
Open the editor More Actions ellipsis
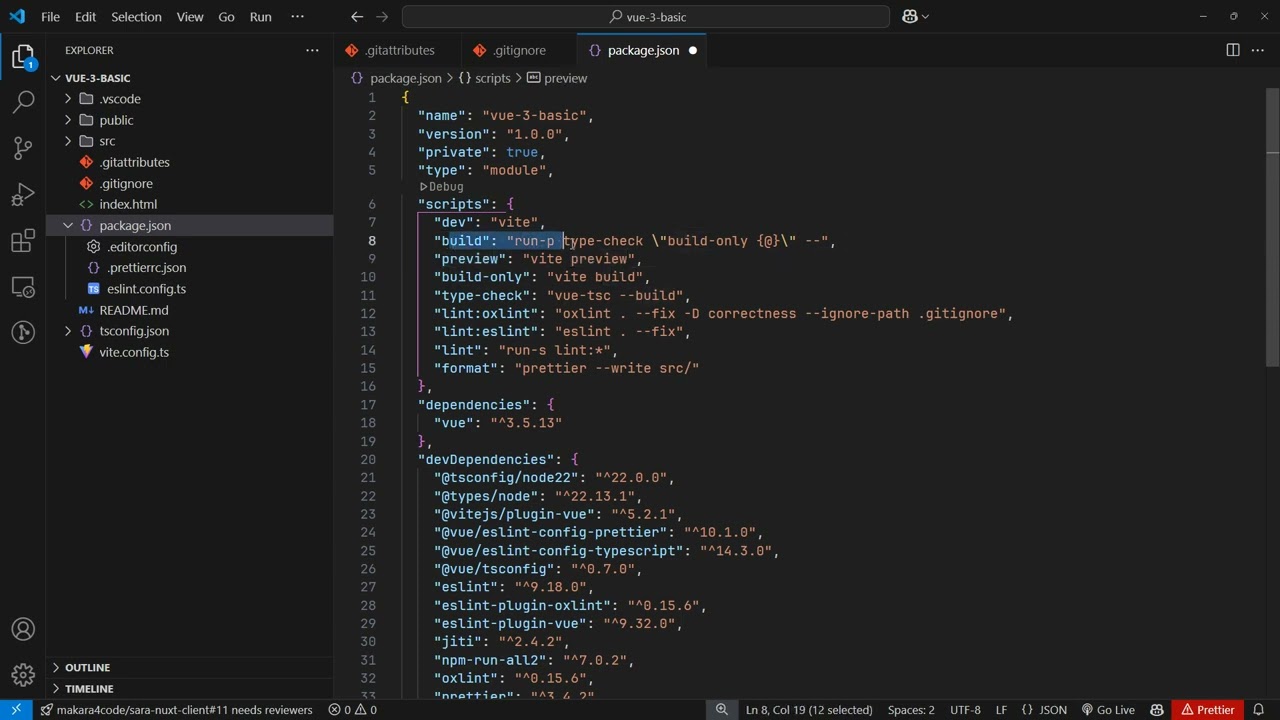click(x=1259, y=50)
